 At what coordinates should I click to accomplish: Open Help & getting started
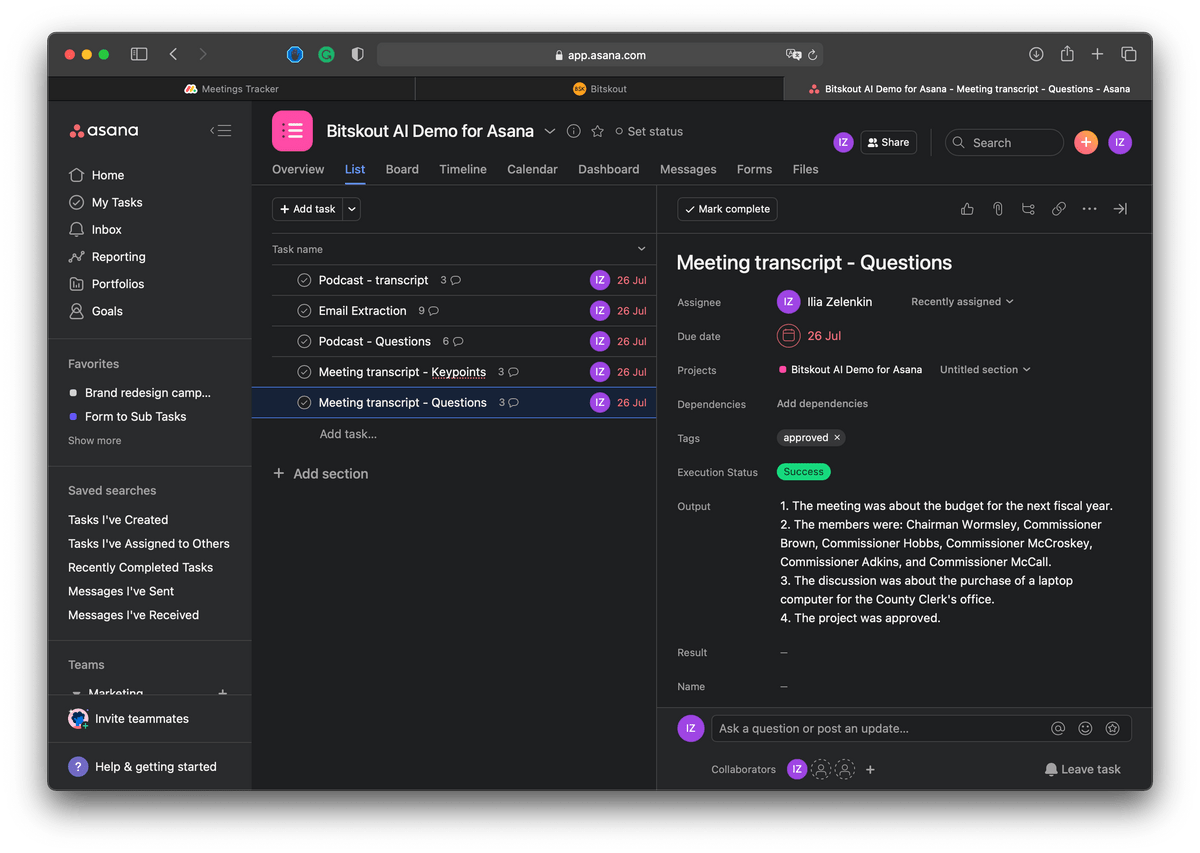click(142, 767)
